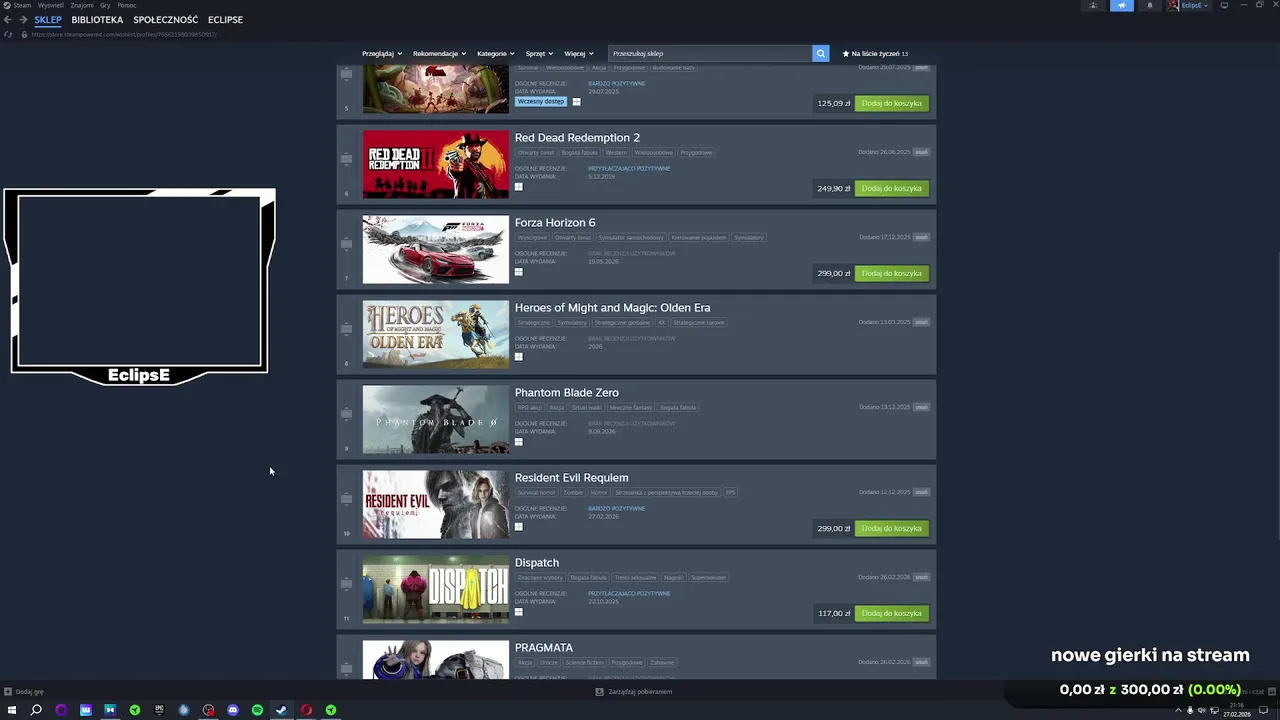Click the Western tag on Red Dead Redemption 2
Image resolution: width=1280 pixels, height=720 pixels.
(616, 153)
